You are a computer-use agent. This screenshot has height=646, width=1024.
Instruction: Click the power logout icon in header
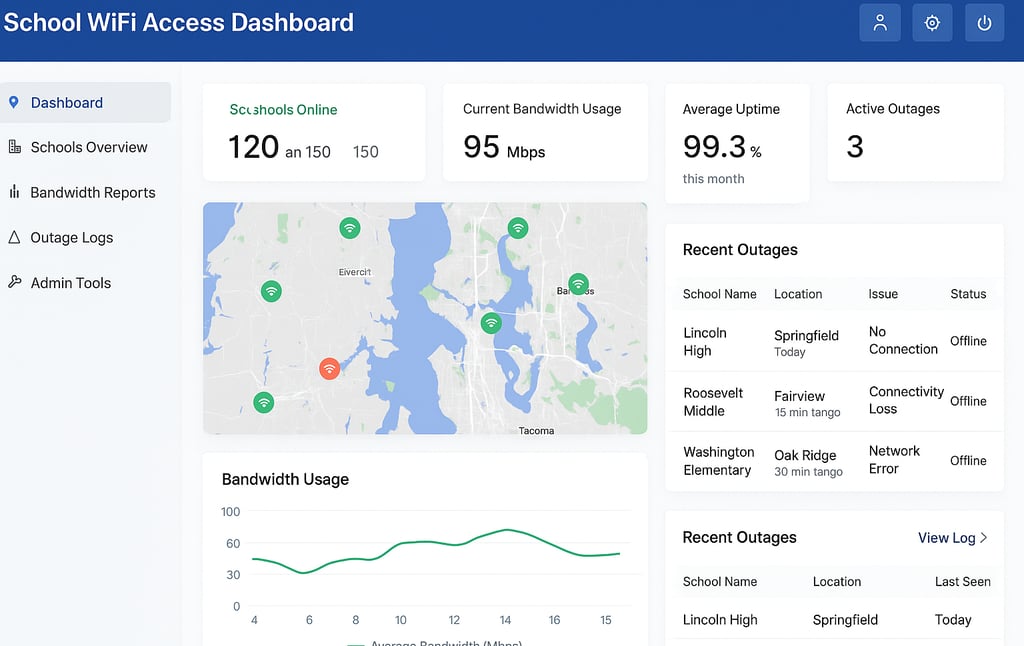[983, 22]
